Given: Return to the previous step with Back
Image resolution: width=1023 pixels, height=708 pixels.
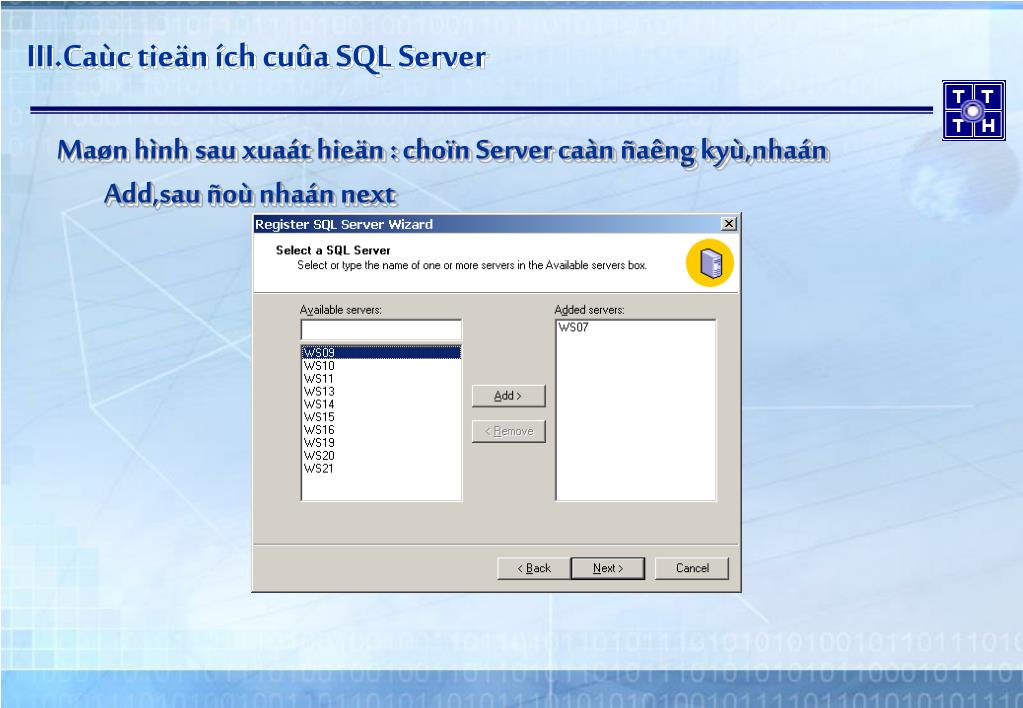Looking at the screenshot, I should (534, 568).
